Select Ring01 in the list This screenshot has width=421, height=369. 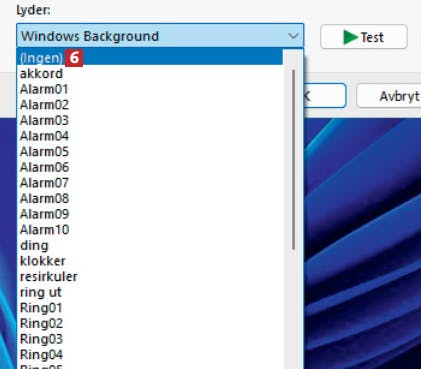(150, 308)
